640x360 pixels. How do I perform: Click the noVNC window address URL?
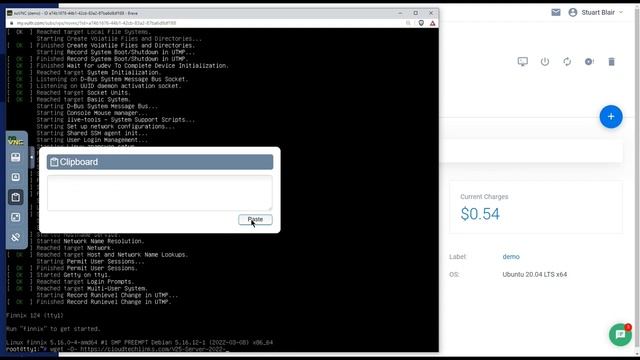[96, 23]
